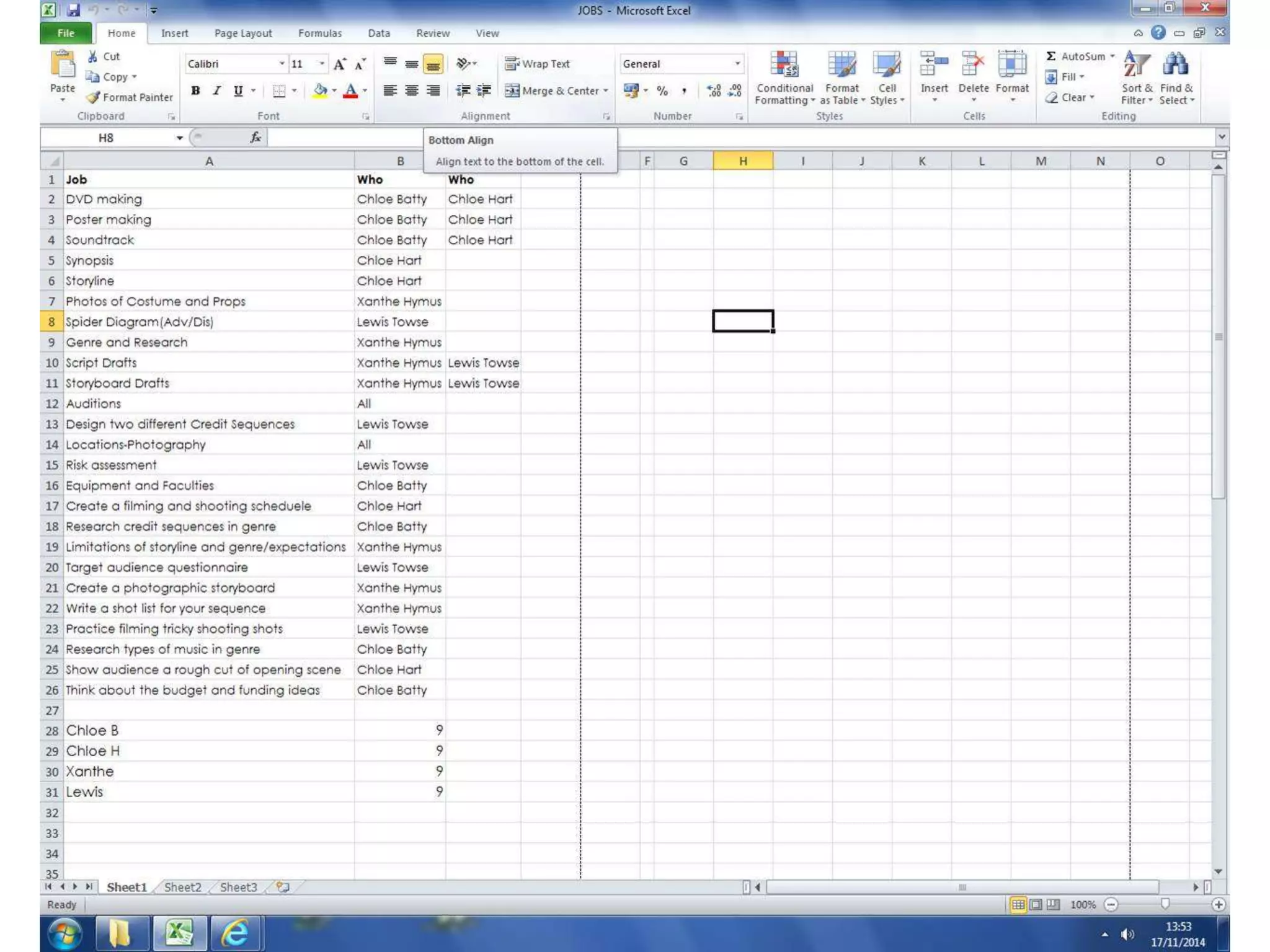The image size is (1270, 952).
Task: Click the Increase Font Size icon
Action: tap(339, 64)
